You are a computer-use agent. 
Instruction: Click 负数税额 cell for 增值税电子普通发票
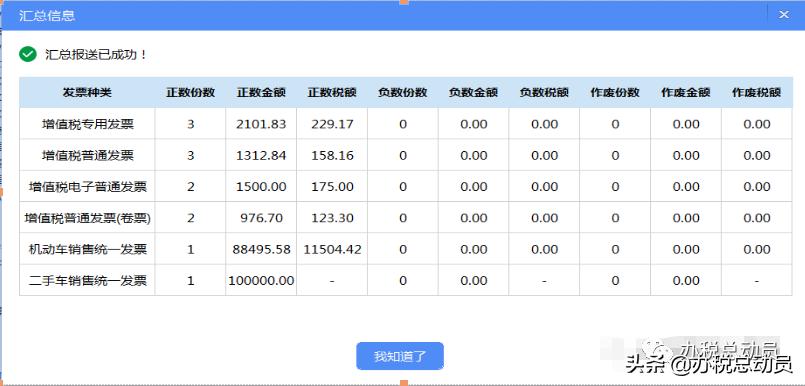click(544, 187)
